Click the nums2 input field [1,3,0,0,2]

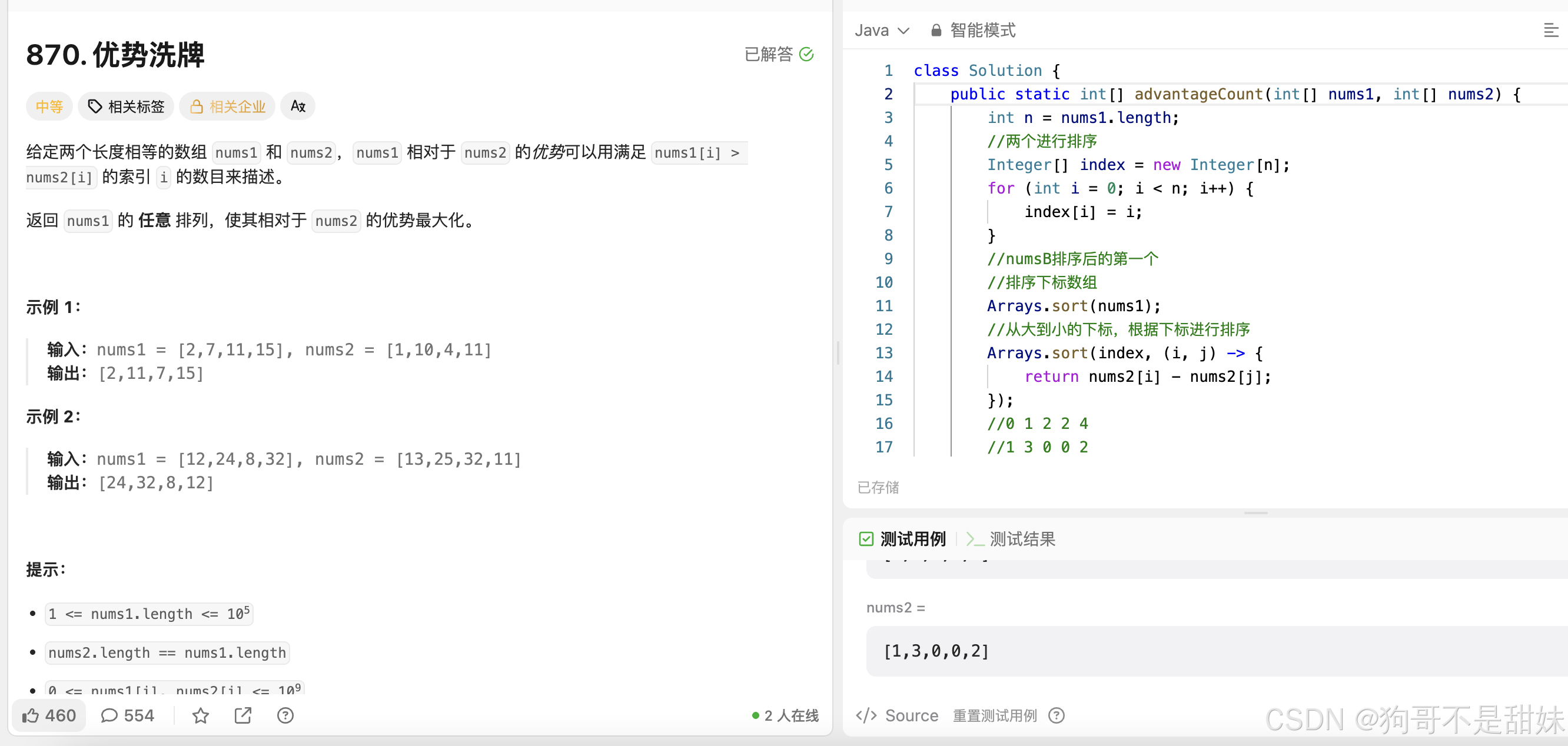click(x=1217, y=651)
